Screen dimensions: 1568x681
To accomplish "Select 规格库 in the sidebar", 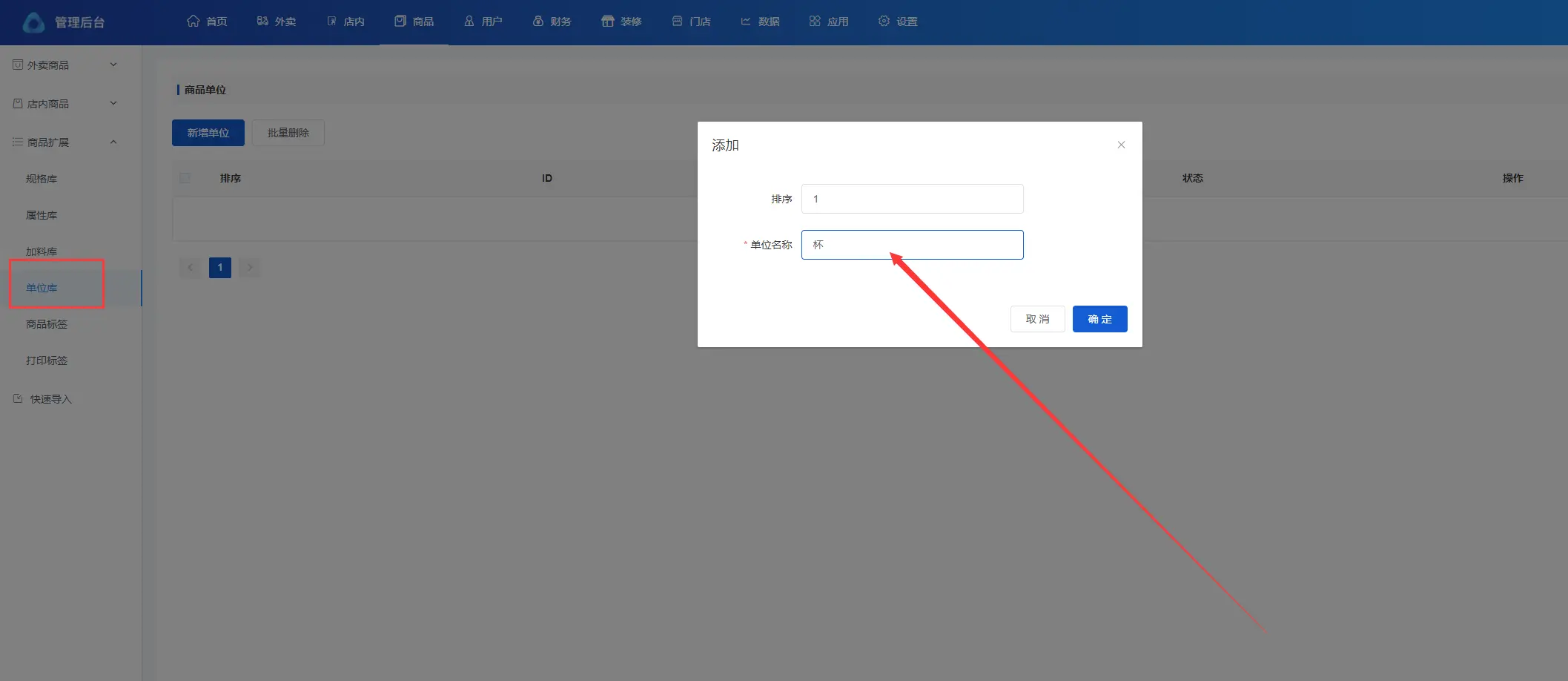I will (x=42, y=179).
